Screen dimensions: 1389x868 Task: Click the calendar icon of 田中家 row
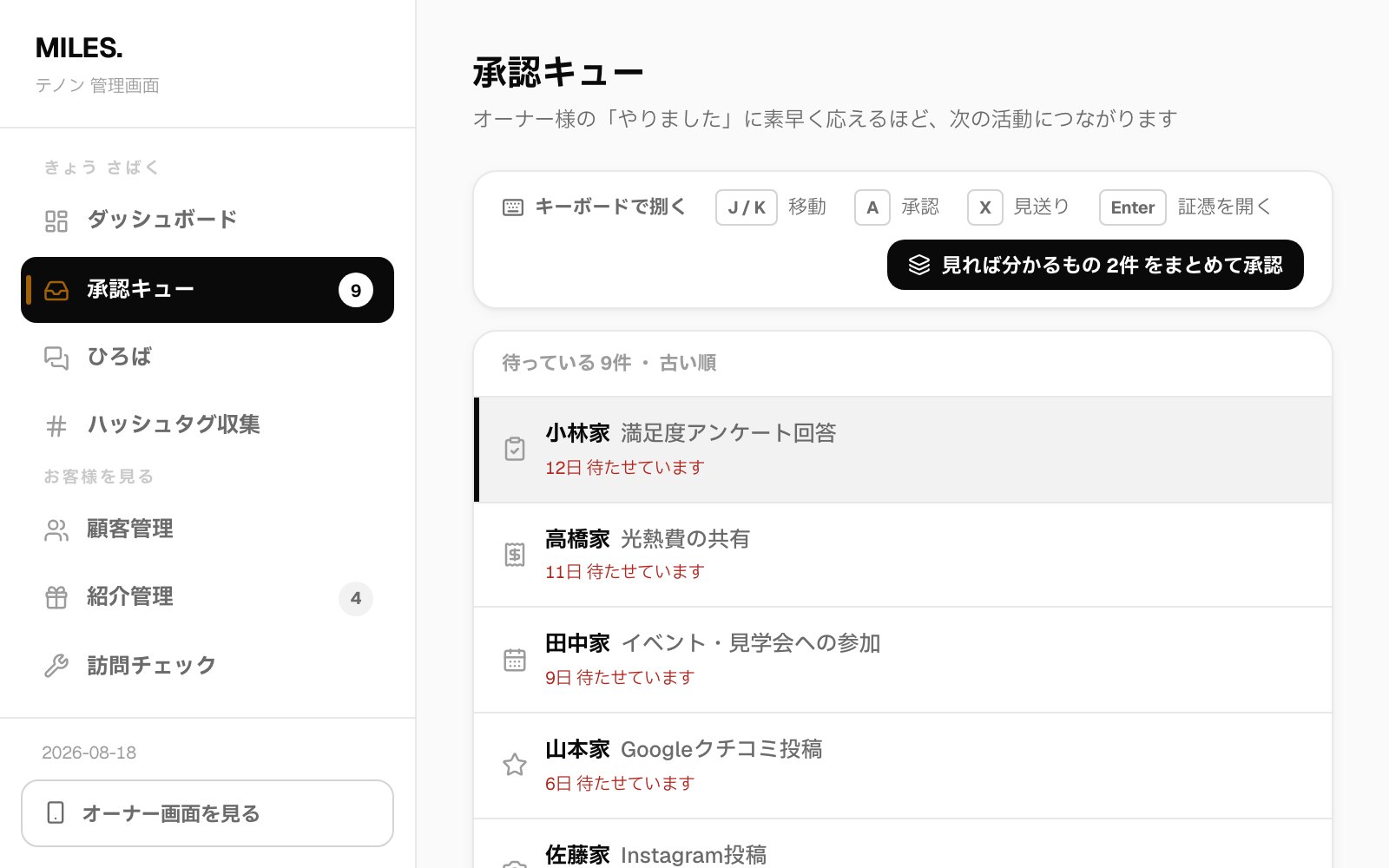[x=515, y=660]
